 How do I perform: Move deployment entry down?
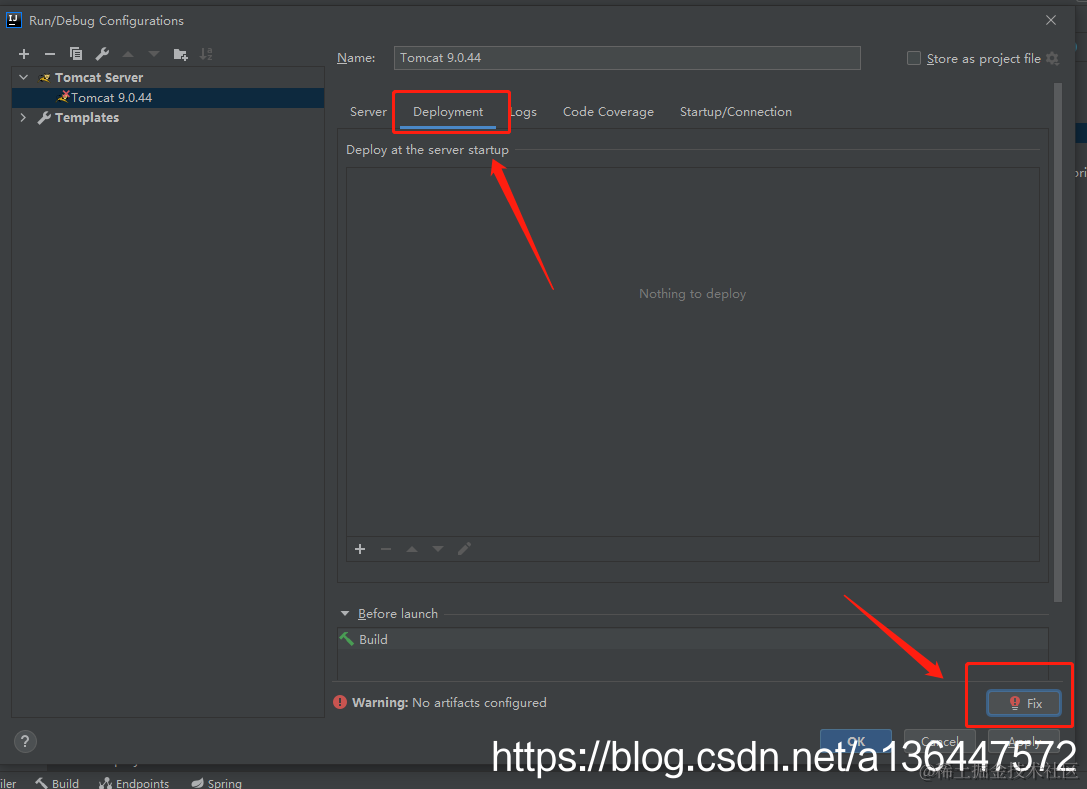(x=438, y=549)
